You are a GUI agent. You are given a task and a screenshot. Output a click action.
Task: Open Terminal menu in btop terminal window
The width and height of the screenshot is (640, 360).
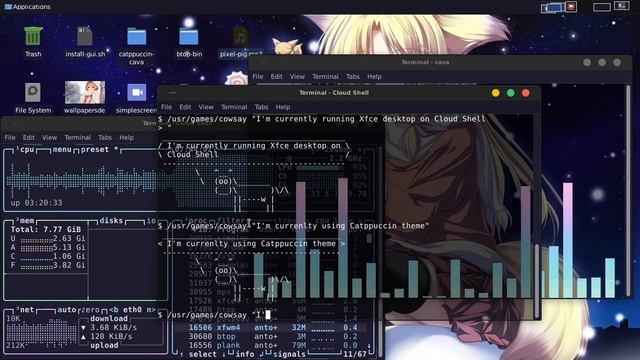(78, 138)
